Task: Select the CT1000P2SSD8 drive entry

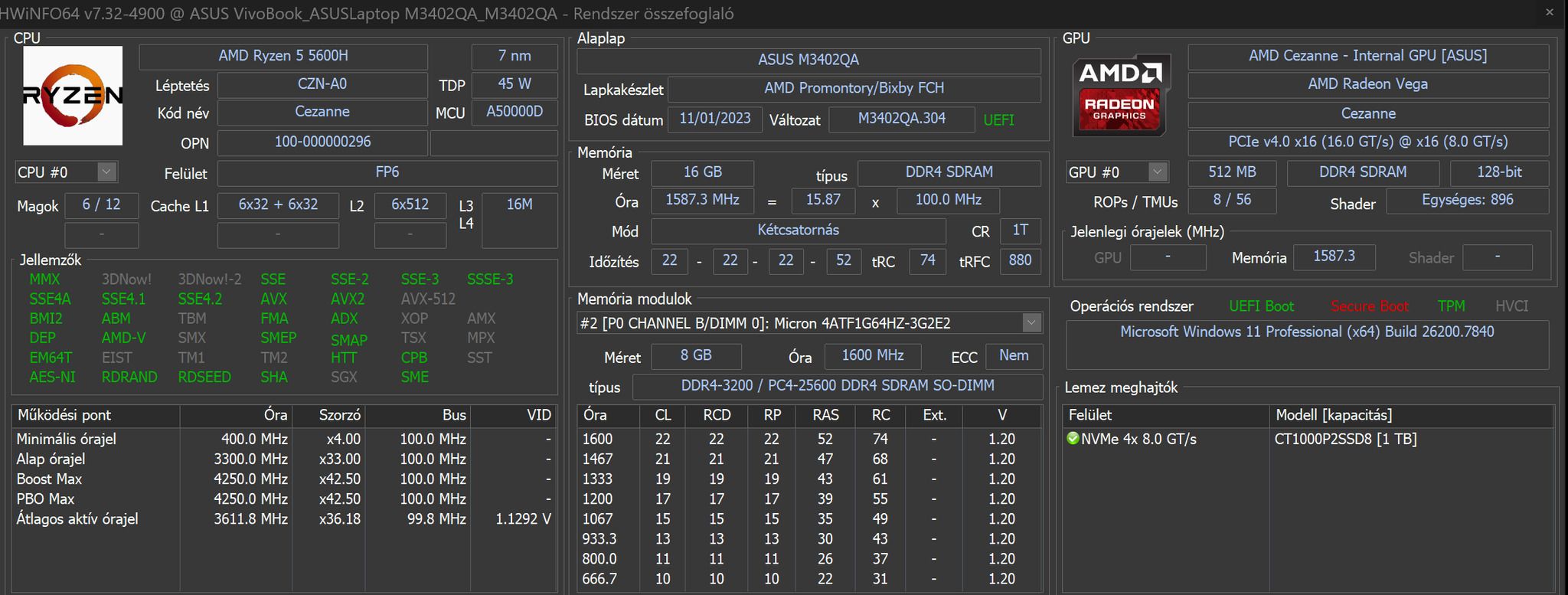Action: pos(1345,439)
